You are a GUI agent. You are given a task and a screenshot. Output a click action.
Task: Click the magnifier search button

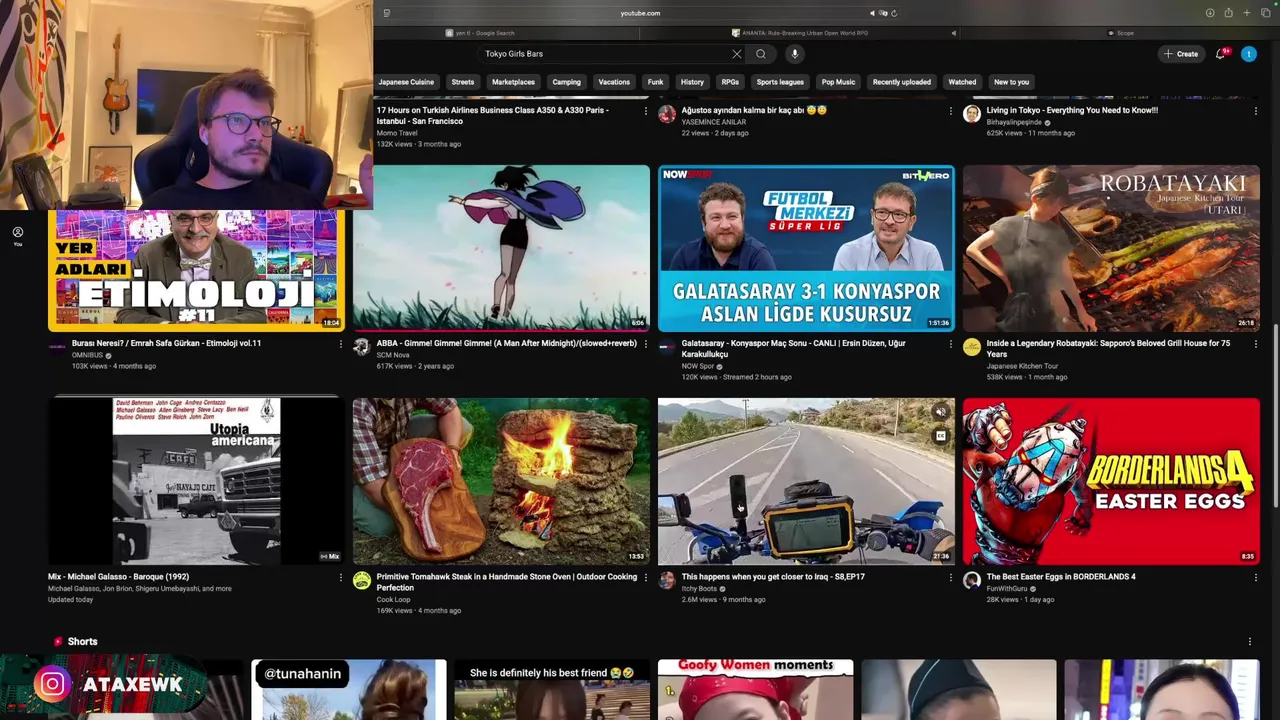coord(761,54)
